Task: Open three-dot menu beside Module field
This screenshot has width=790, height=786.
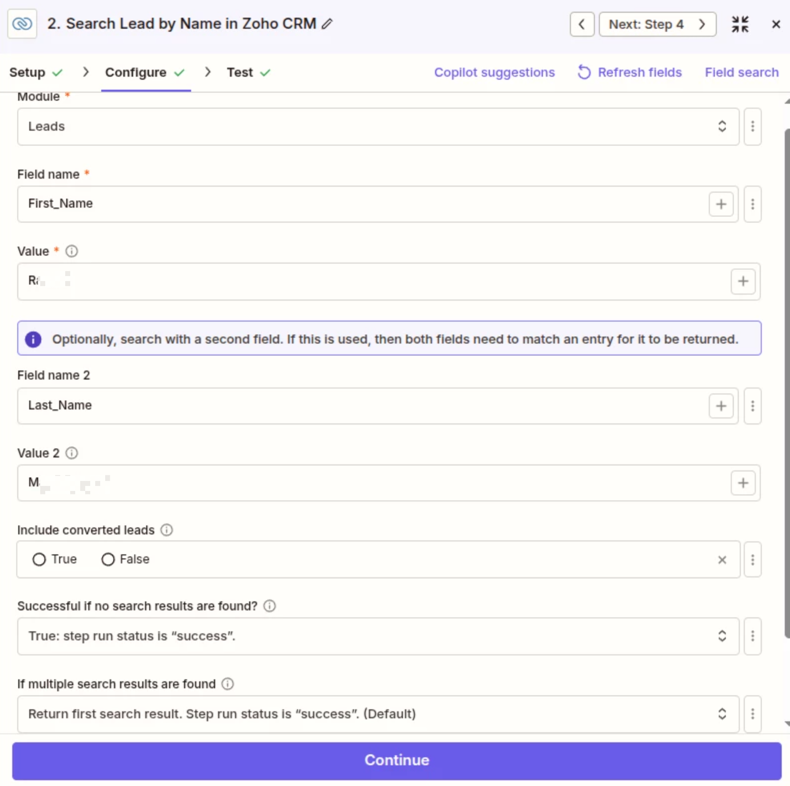Action: 753,127
